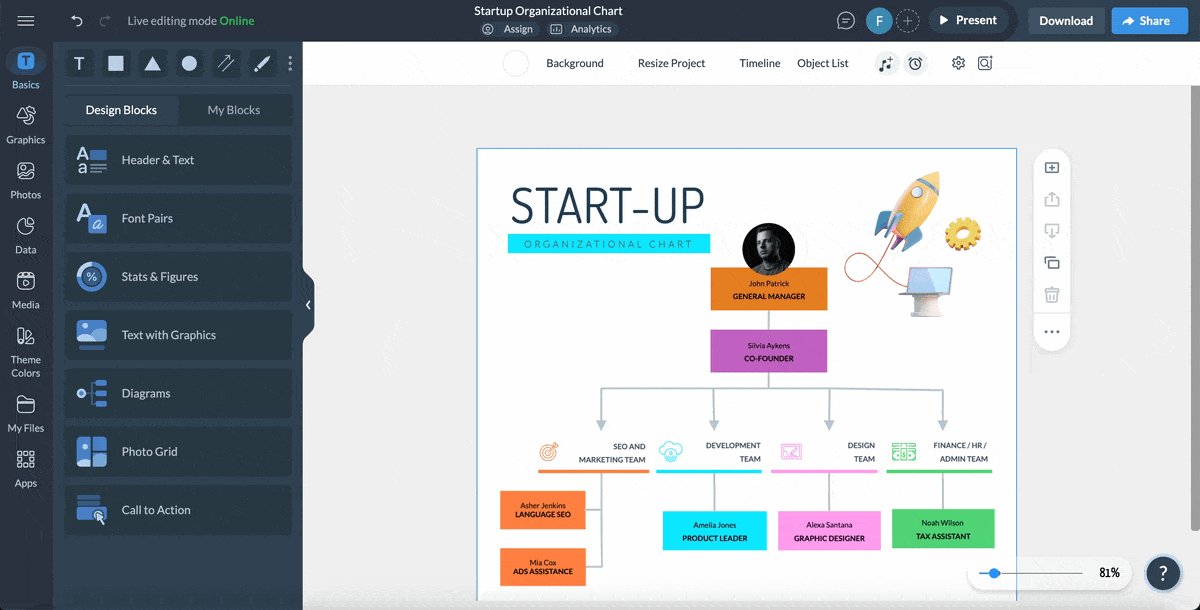Image resolution: width=1200 pixels, height=610 pixels.
Task: Select the Rectangle shape tool
Action: click(x=115, y=62)
